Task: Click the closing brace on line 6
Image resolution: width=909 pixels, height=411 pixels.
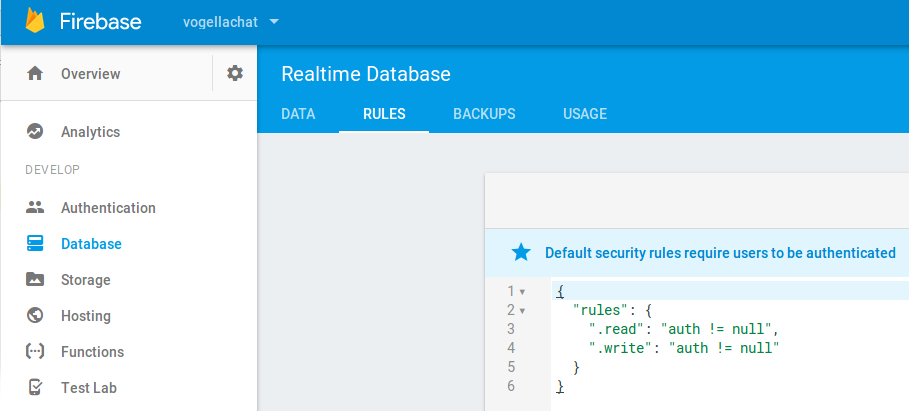Action: pos(560,387)
